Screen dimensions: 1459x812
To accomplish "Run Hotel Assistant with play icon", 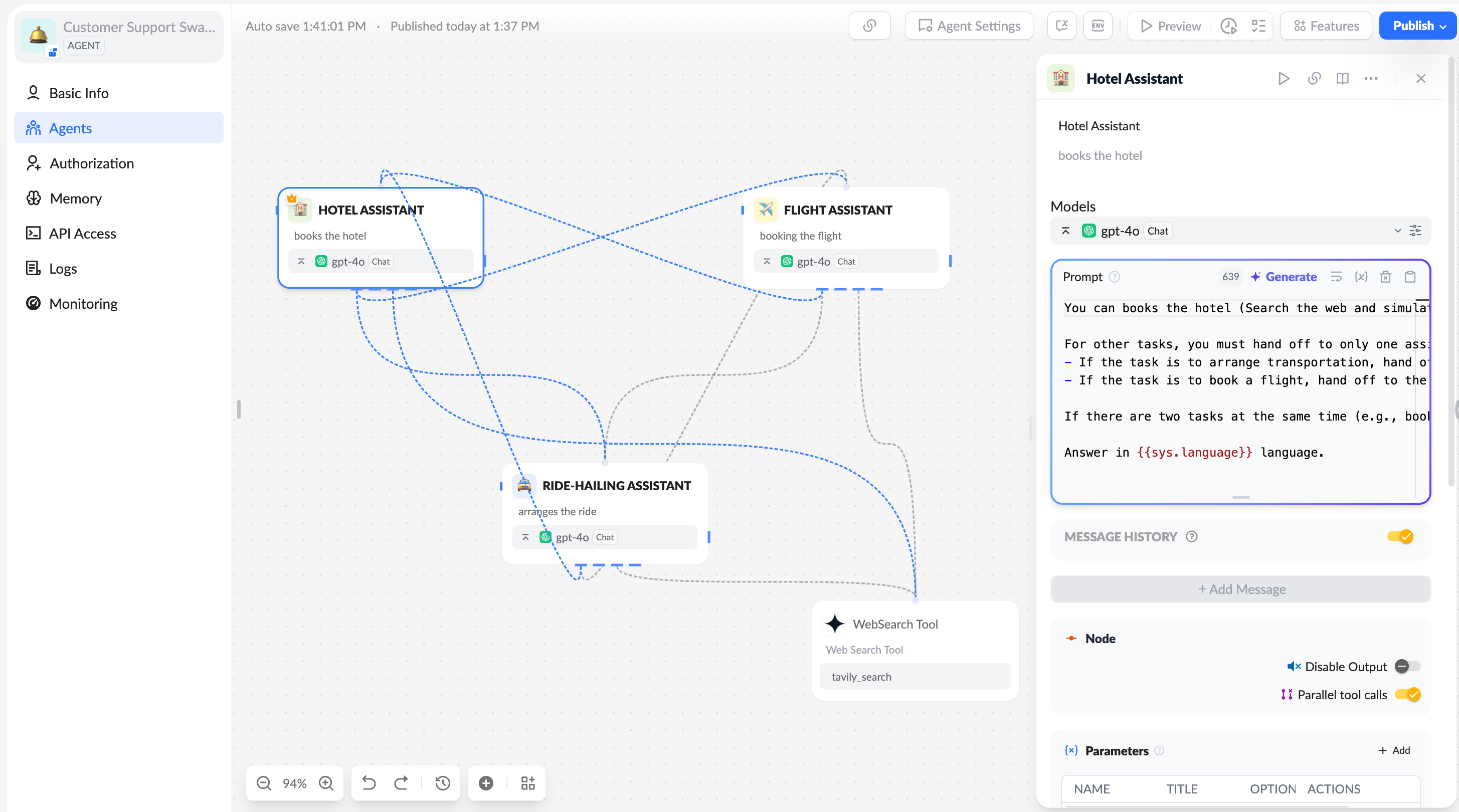I will click(1284, 79).
